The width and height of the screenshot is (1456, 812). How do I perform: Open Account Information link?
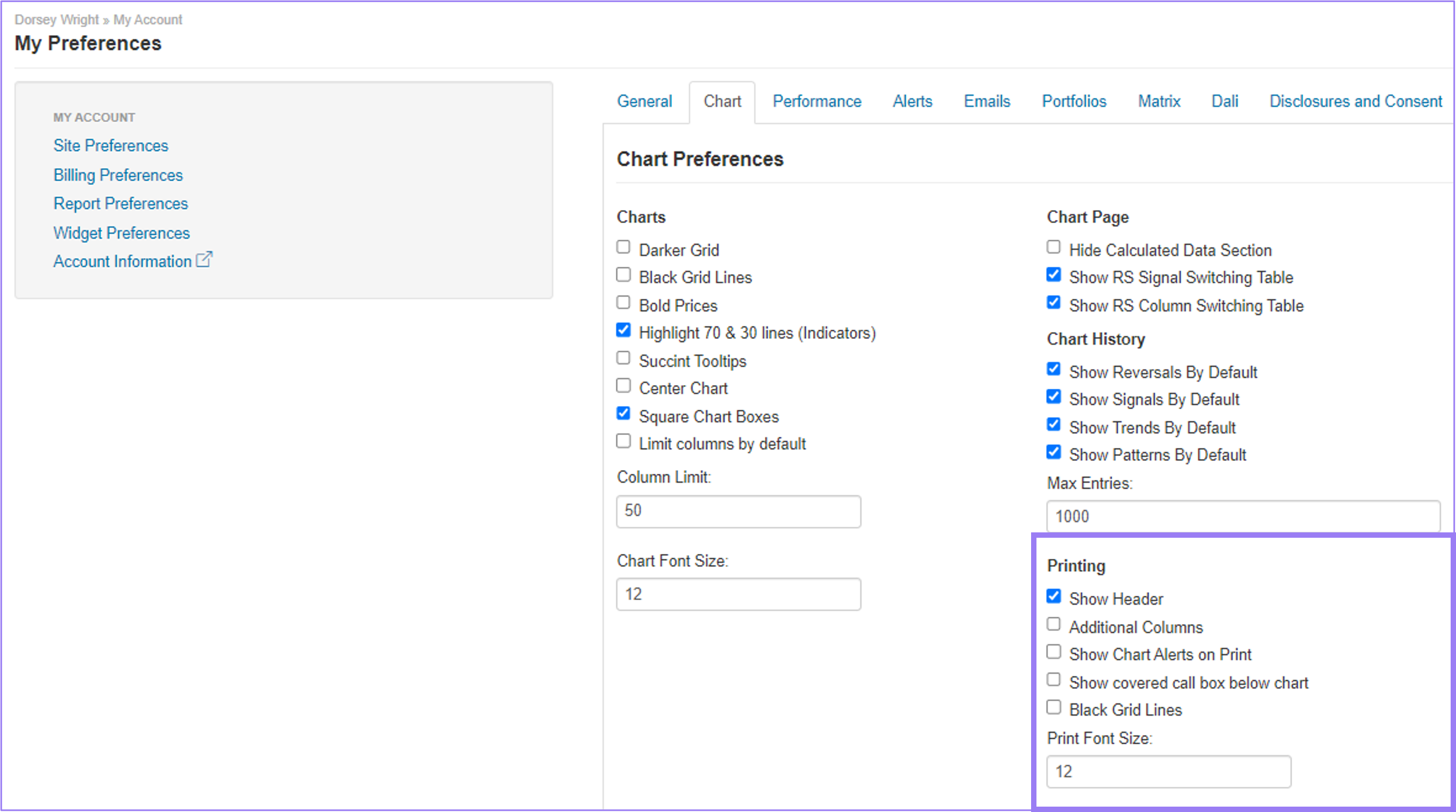(x=123, y=262)
